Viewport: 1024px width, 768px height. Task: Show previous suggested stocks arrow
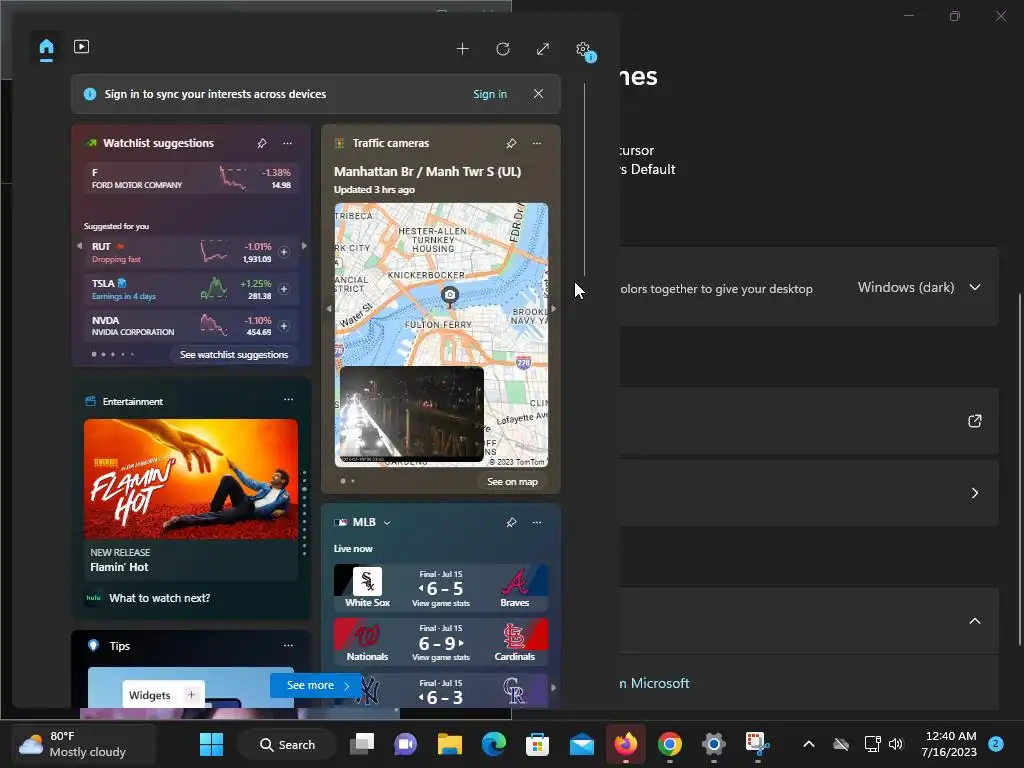79,246
